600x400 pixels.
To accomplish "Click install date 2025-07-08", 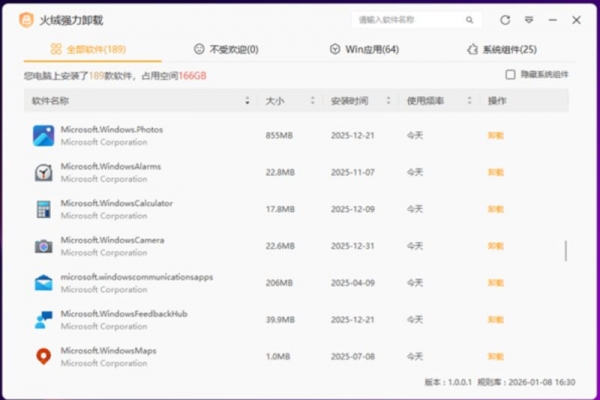I will pos(352,356).
